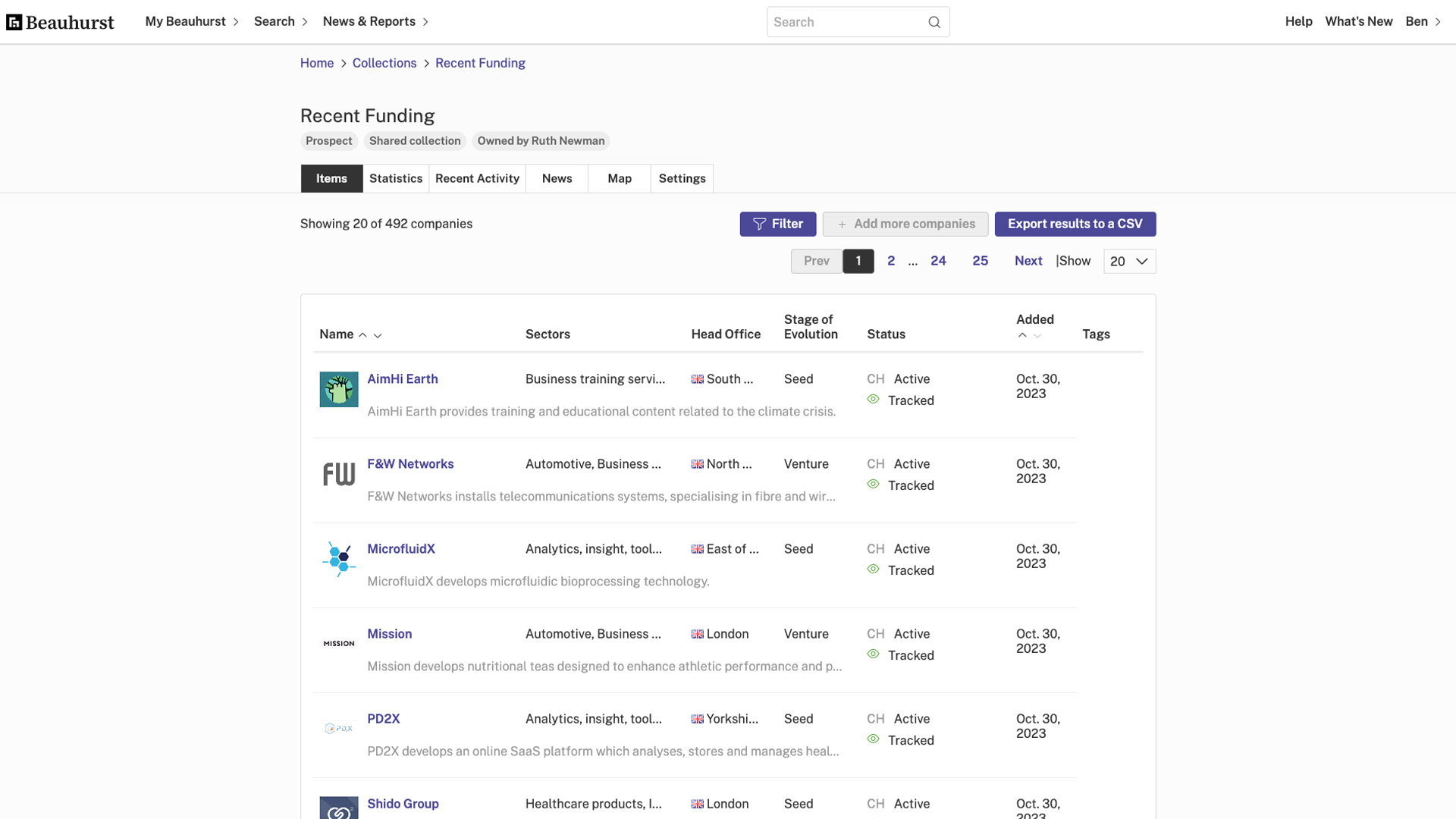
Task: Open the Show 20 per page dropdown
Action: click(1130, 262)
